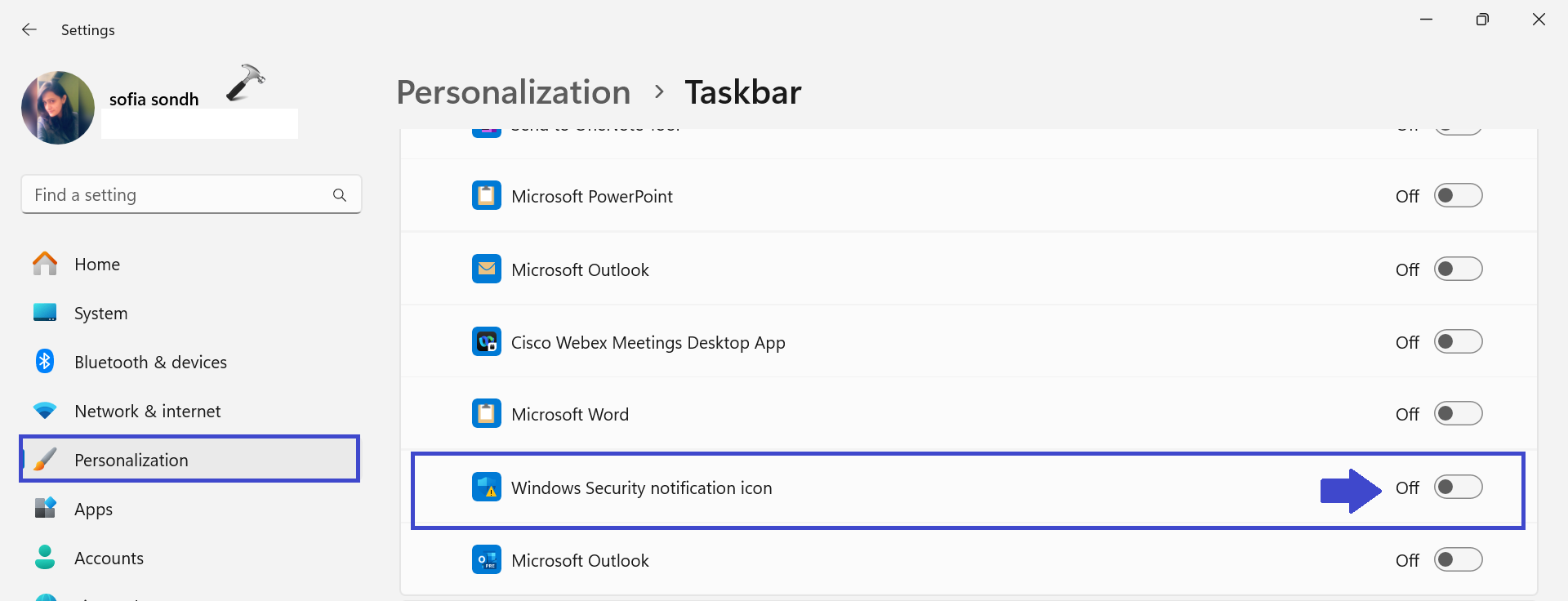Select Apps in the sidebar
The height and width of the screenshot is (601, 1568).
[93, 510]
